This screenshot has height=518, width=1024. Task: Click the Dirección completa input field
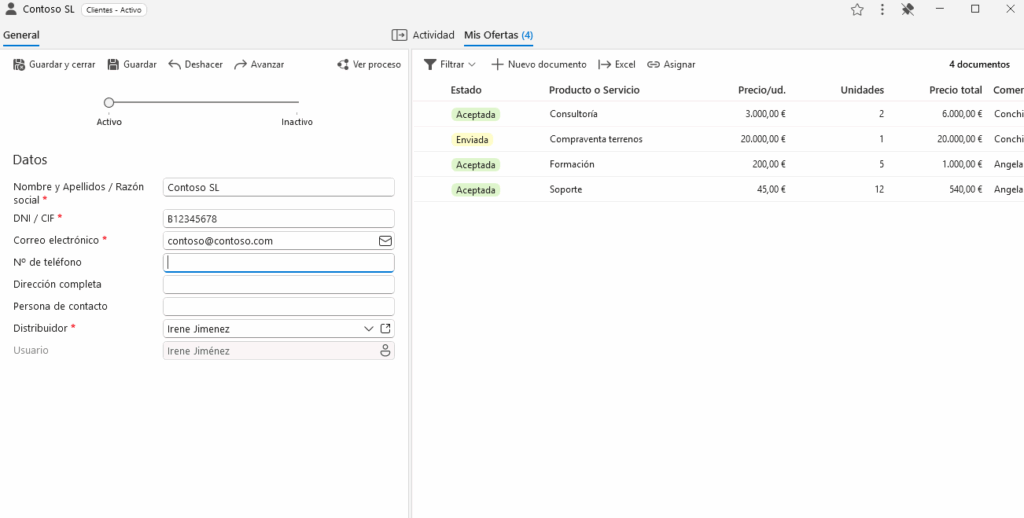click(278, 285)
